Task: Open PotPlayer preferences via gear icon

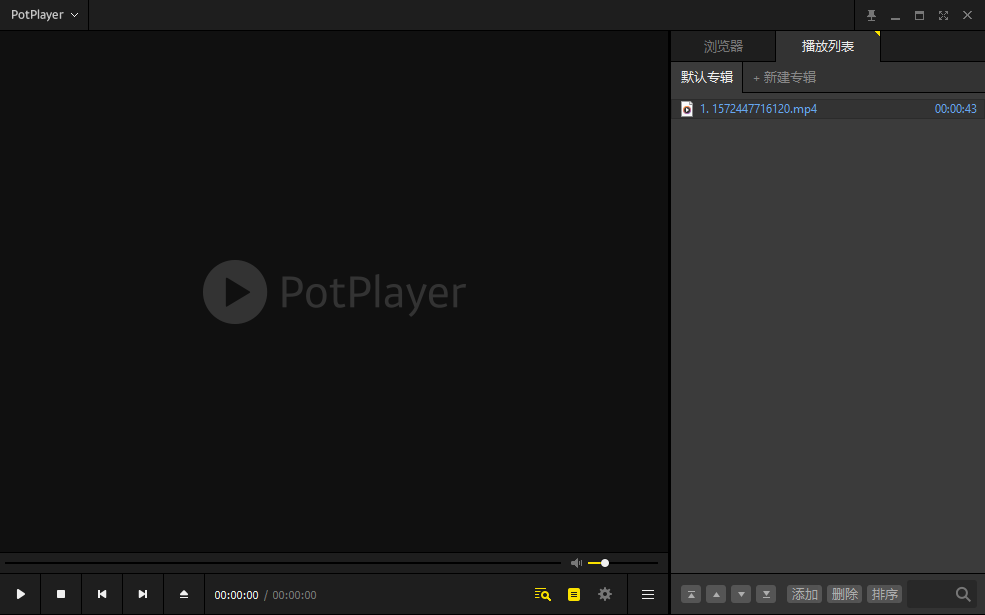Action: [x=605, y=594]
